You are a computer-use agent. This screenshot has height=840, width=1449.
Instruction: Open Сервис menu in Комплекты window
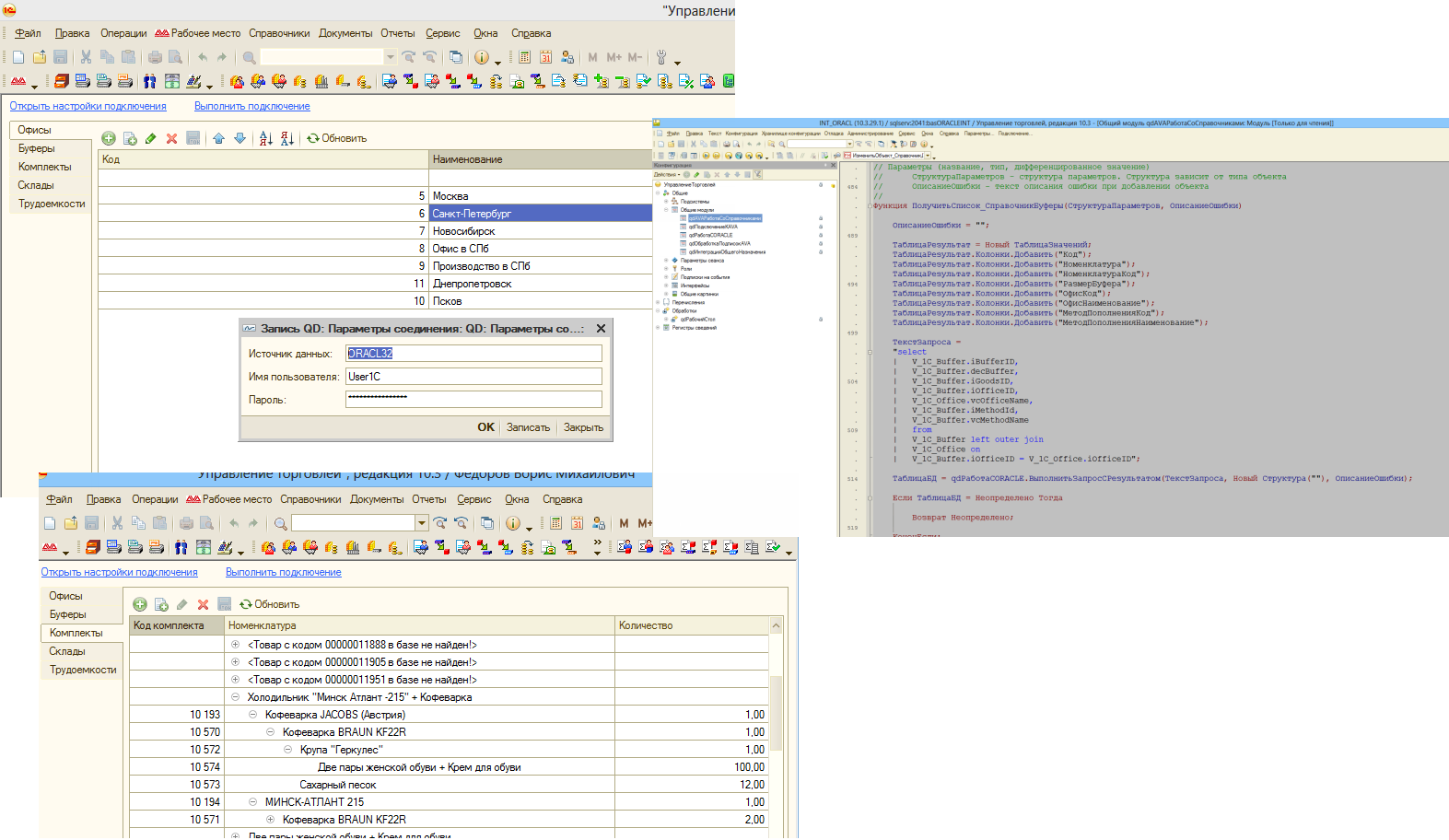click(x=474, y=499)
